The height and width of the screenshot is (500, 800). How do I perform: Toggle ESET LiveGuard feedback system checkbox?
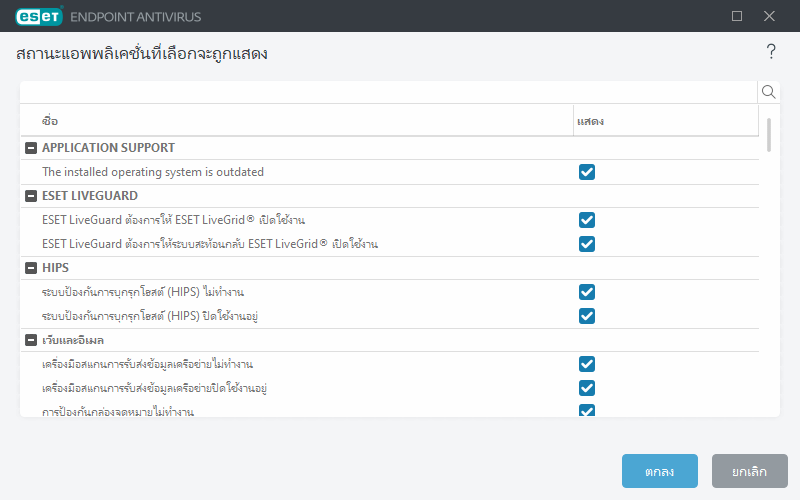click(x=587, y=244)
